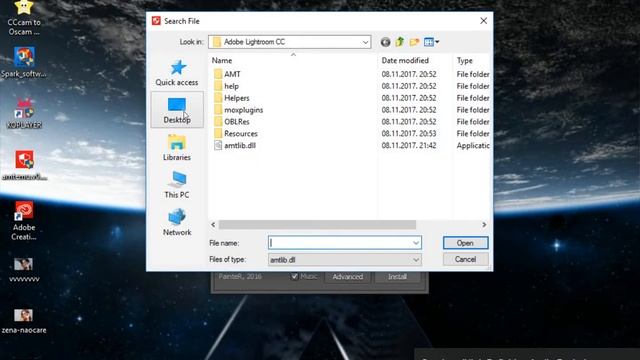The image size is (640, 360).
Task: Click the horizontal scrollbar thumb
Action: pos(317,225)
